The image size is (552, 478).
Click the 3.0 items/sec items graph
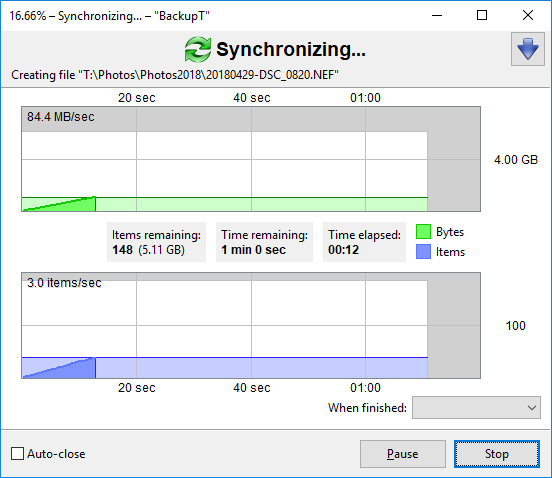(x=251, y=325)
